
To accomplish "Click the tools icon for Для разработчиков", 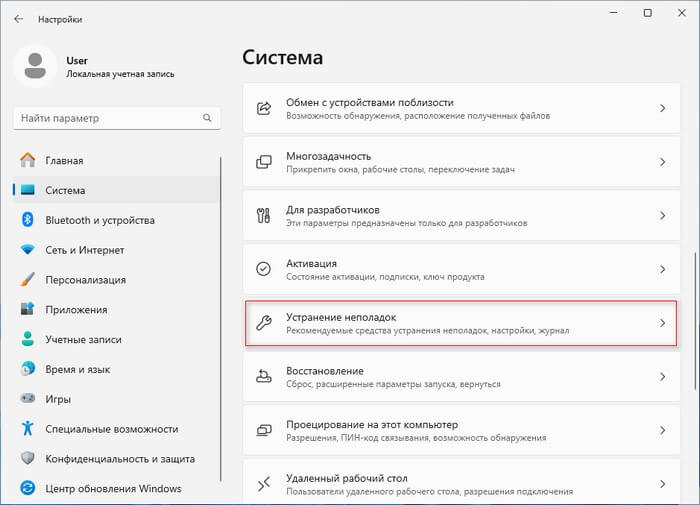I will click(264, 215).
